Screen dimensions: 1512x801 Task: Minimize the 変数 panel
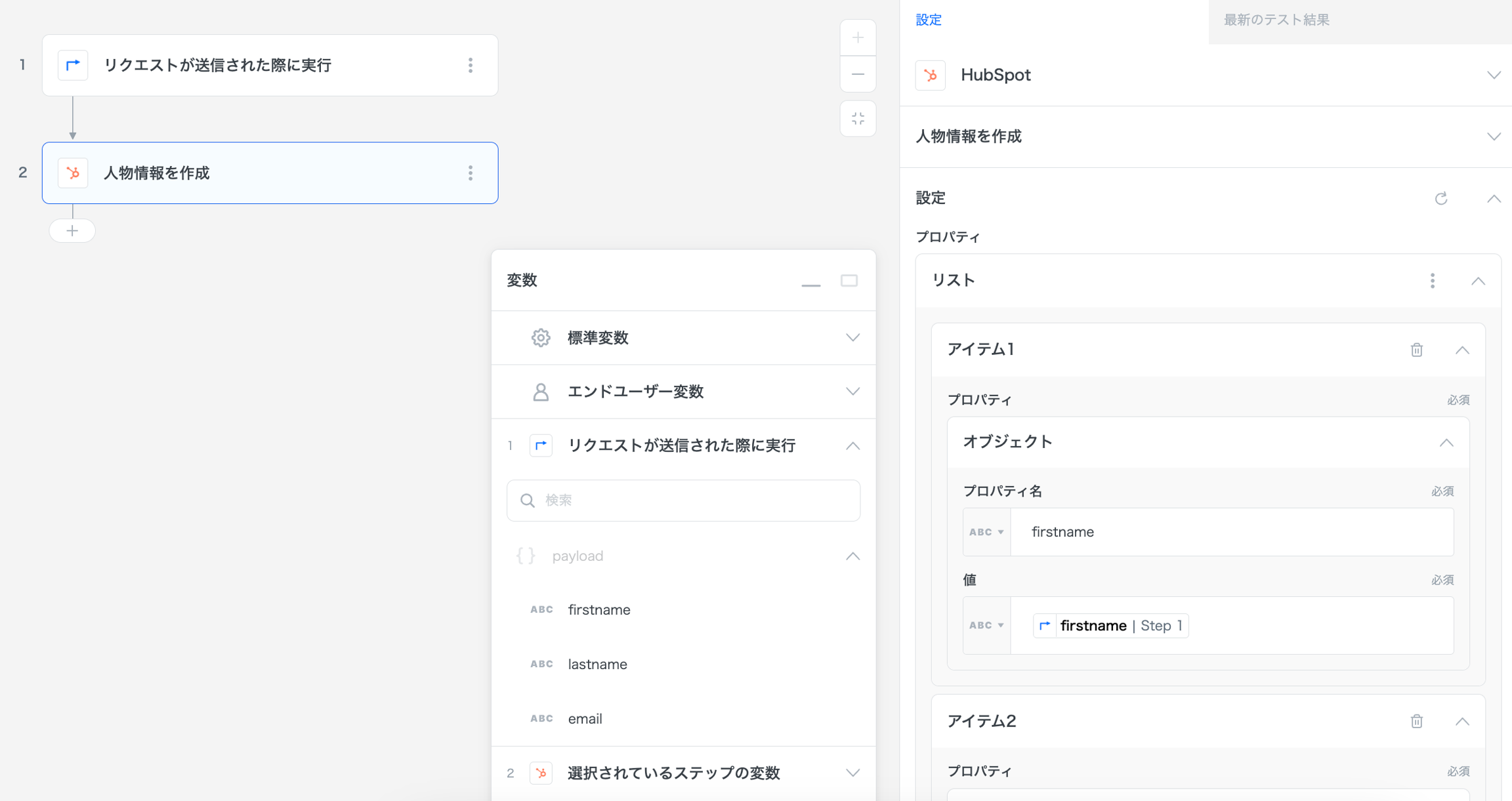(x=810, y=282)
